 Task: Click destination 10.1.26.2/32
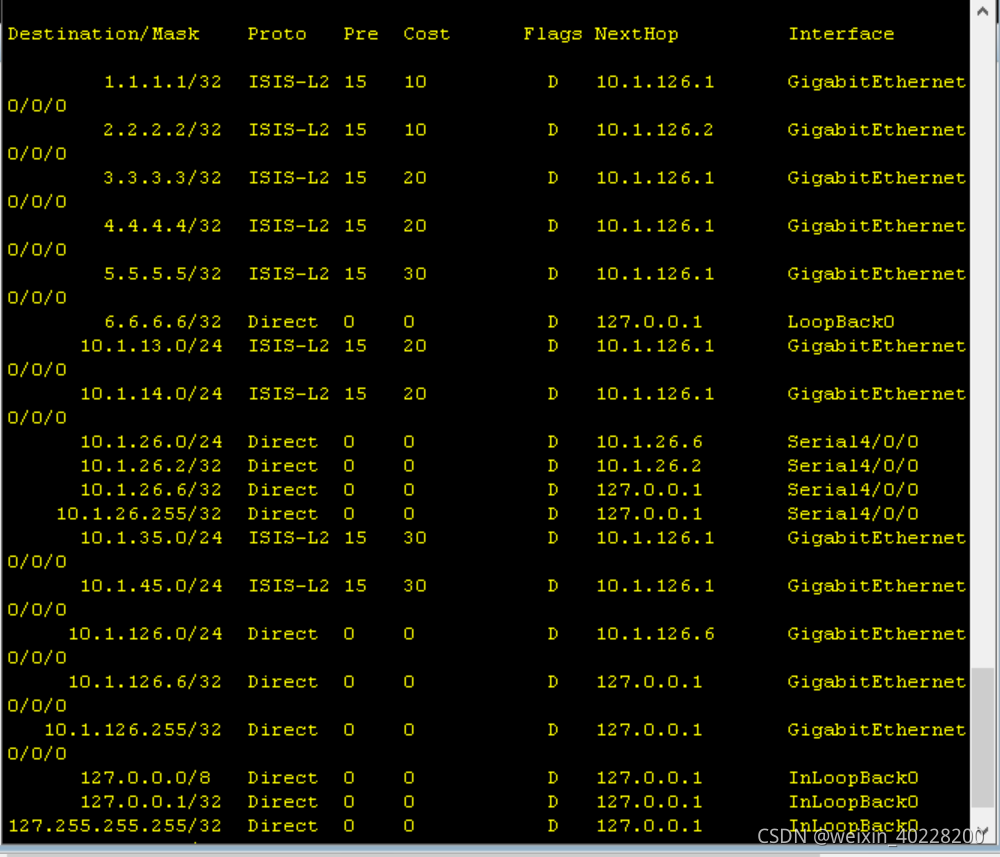point(151,465)
